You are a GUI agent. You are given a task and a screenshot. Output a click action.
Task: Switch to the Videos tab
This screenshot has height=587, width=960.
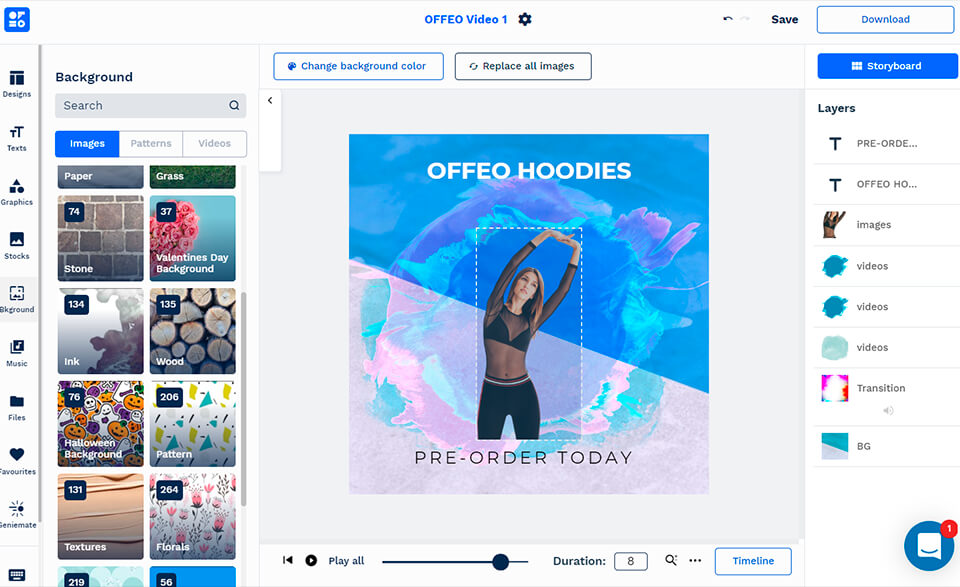[x=214, y=143]
